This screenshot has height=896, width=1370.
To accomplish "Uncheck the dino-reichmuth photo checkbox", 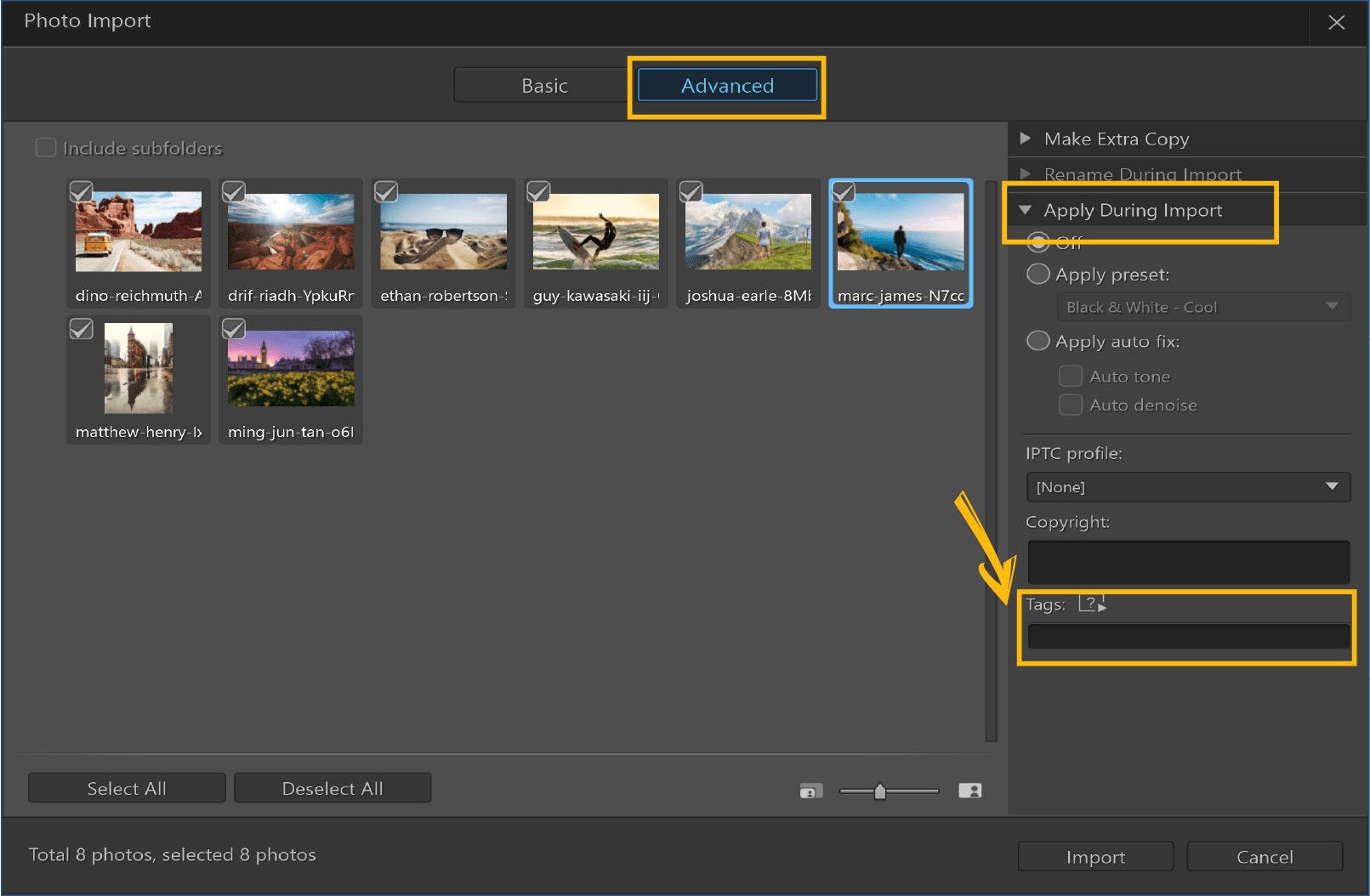I will point(81,191).
